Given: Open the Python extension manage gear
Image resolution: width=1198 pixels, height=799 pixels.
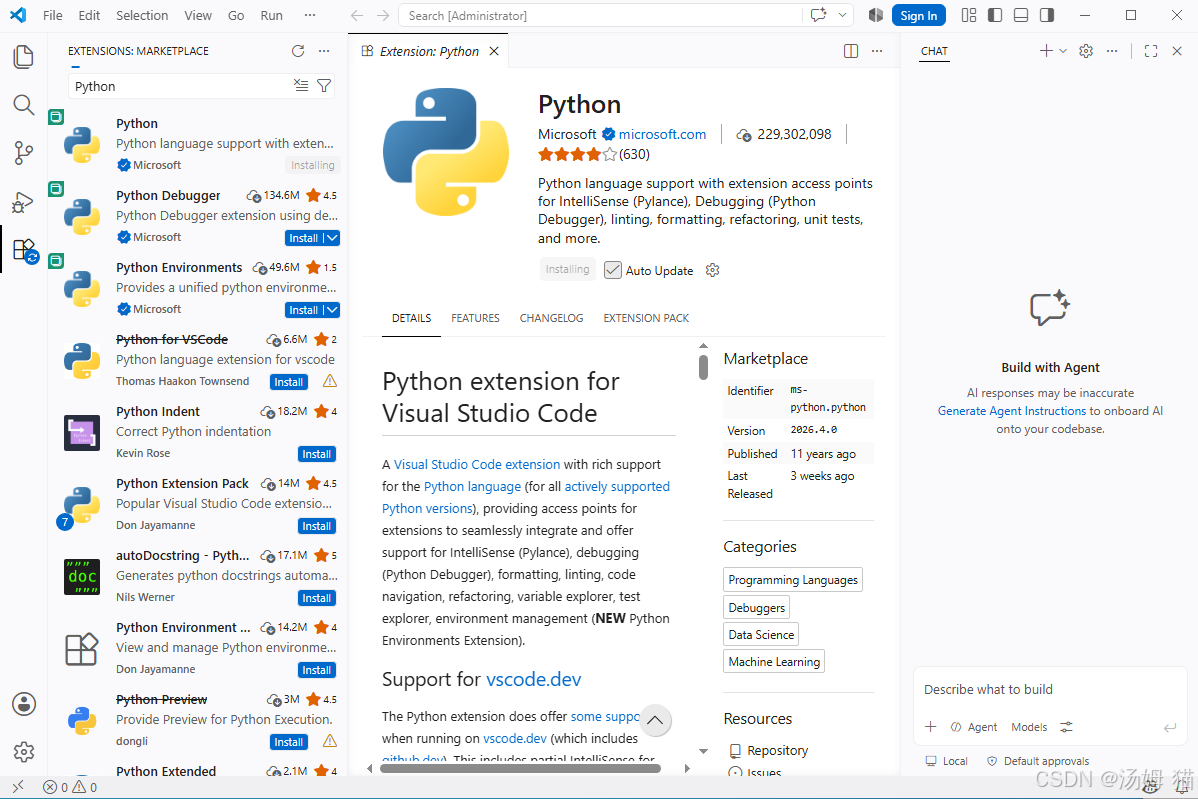Looking at the screenshot, I should pos(713,270).
